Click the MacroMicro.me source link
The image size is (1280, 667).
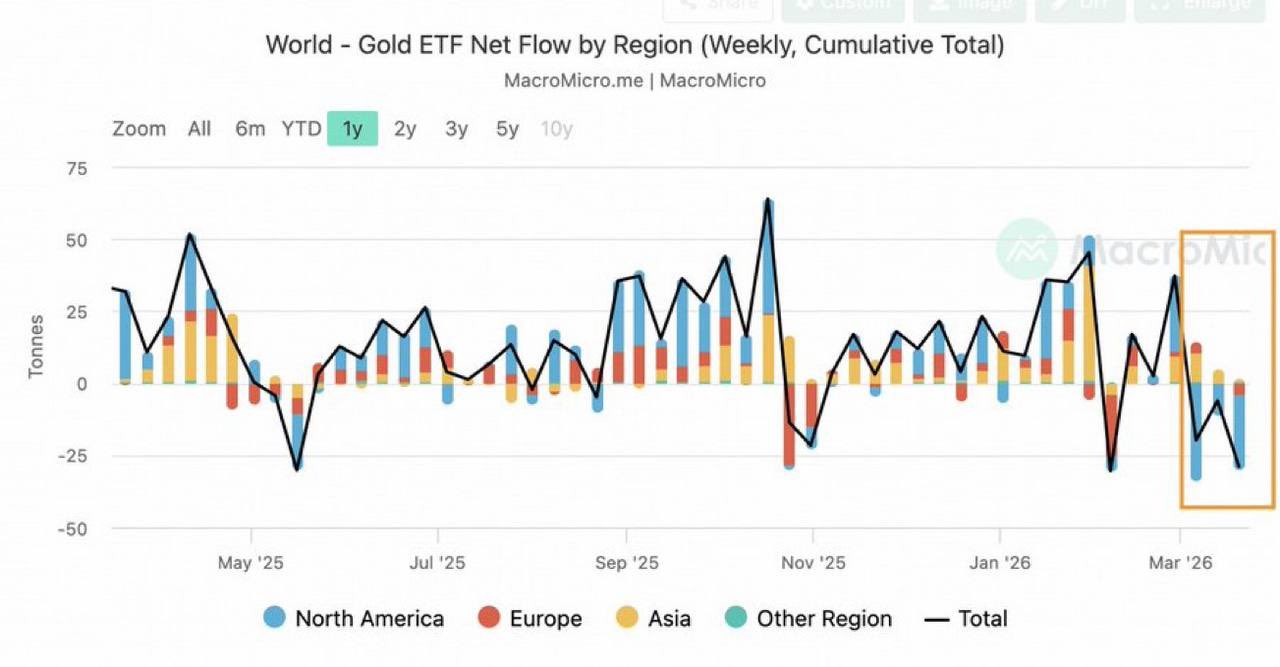pyautogui.click(x=572, y=81)
